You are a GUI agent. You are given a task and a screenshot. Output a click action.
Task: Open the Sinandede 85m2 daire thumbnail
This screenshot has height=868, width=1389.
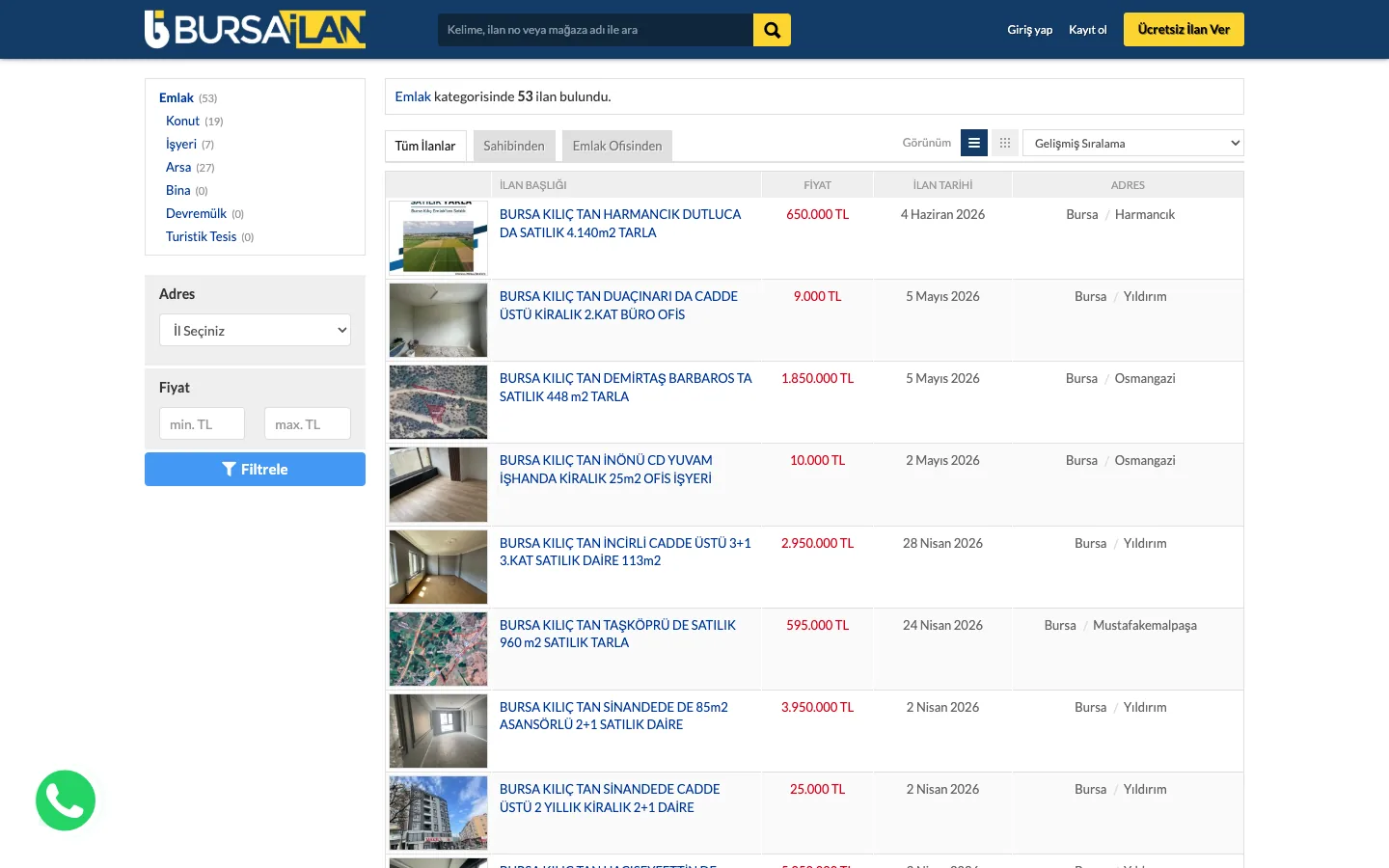438,731
